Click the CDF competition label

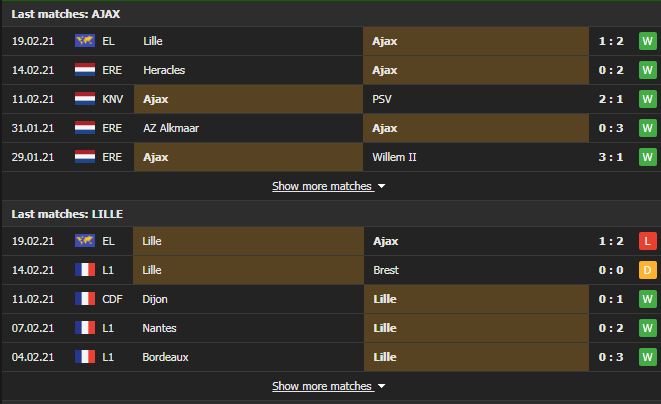click(x=112, y=299)
